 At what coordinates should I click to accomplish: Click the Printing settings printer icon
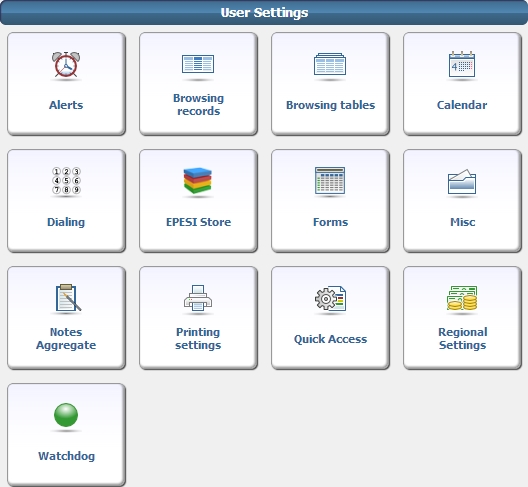coord(198,298)
